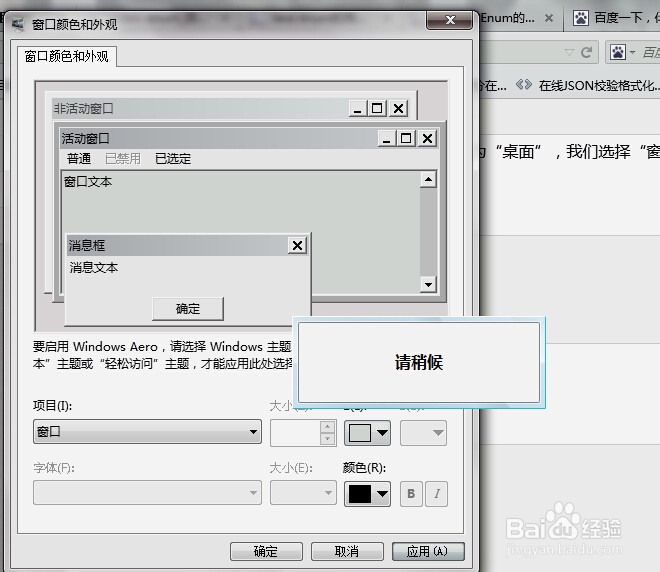Screen dimensions: 660x572
Task: Click inactive preview window minimize icon
Action: pyautogui.click(x=357, y=109)
